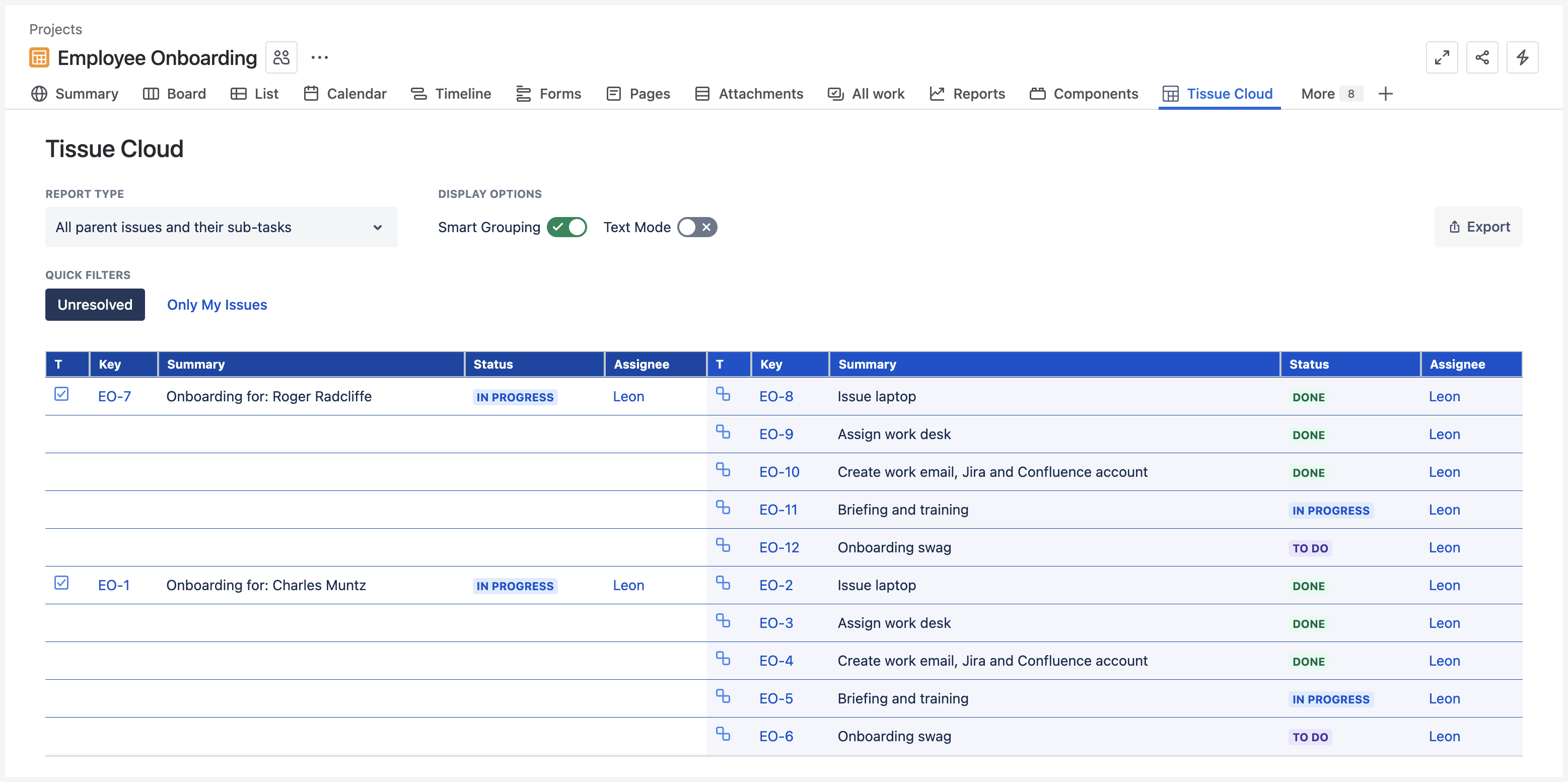Disable the Smart Grouping toggle
1568x782 pixels.
click(x=566, y=227)
